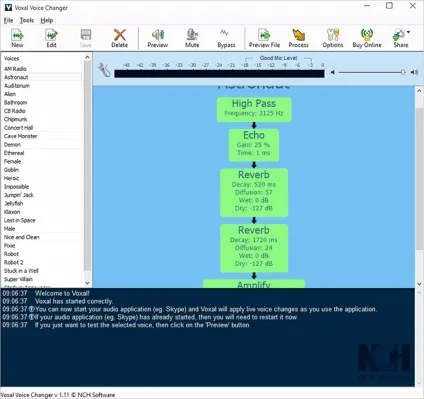The width and height of the screenshot is (424, 399).
Task: Select the Concert Hall voice
Action: pos(41,128)
